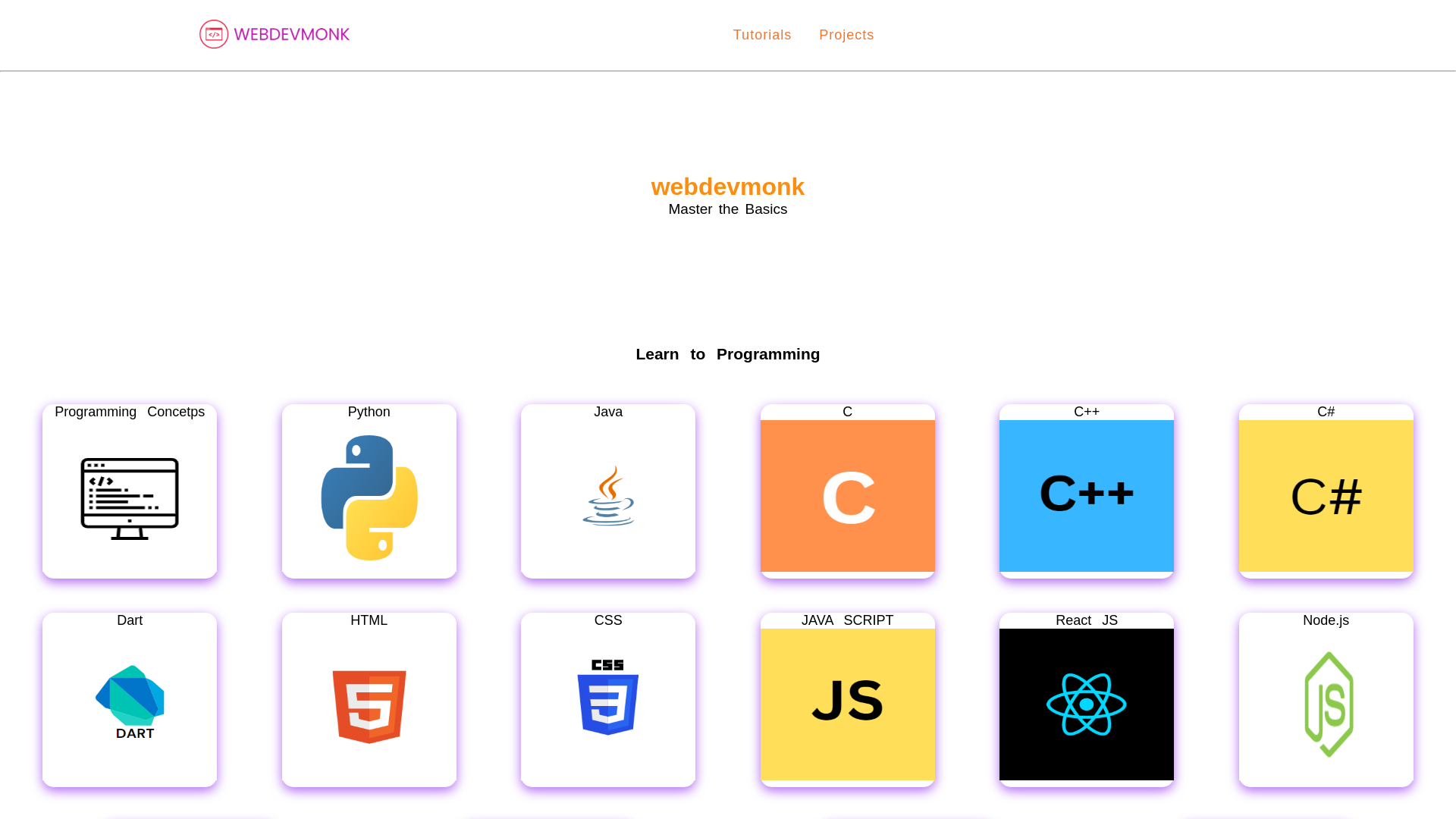The image size is (1456, 819).
Task: Open the yellow JS JavaScript tile
Action: pos(848,704)
